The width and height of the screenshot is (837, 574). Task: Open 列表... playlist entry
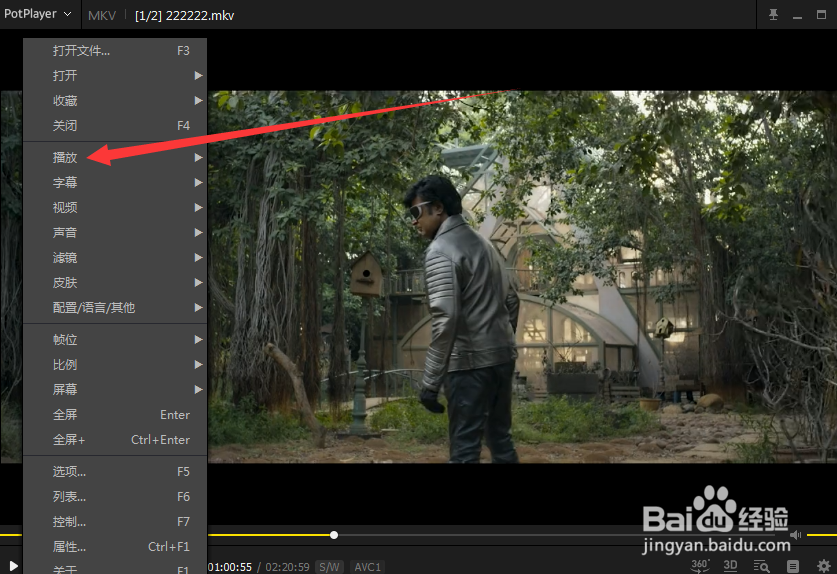pyautogui.click(x=115, y=497)
